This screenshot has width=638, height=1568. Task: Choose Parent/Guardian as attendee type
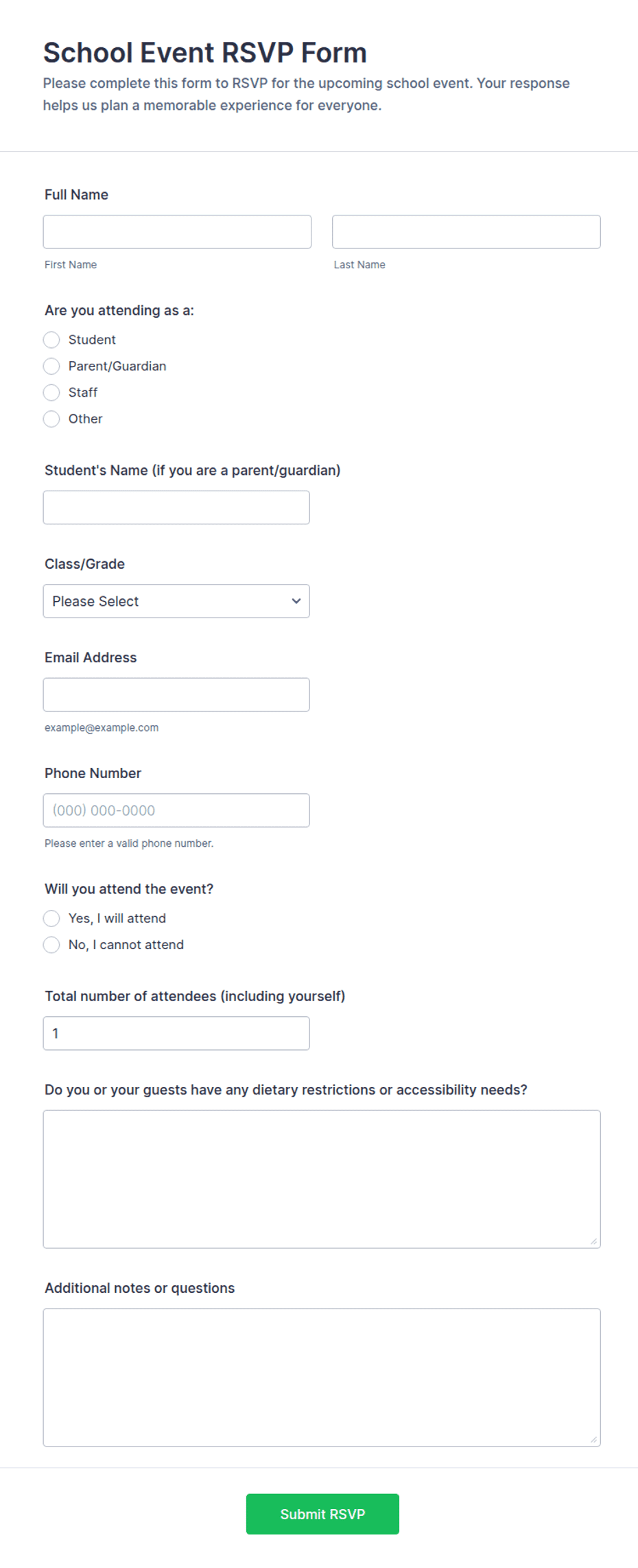pos(51,366)
